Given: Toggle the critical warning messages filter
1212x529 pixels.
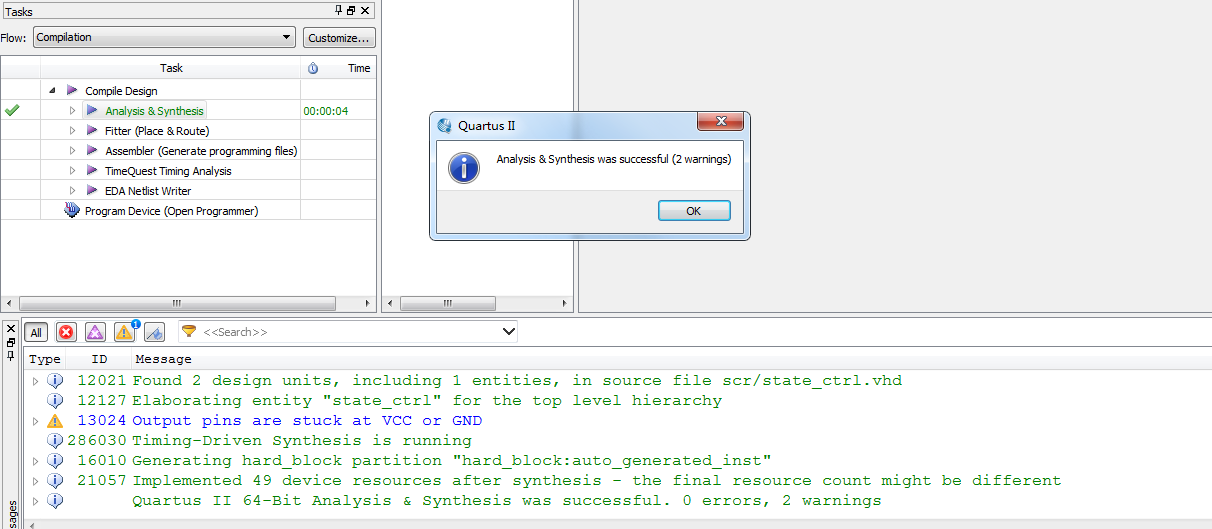Looking at the screenshot, I should click(x=95, y=332).
